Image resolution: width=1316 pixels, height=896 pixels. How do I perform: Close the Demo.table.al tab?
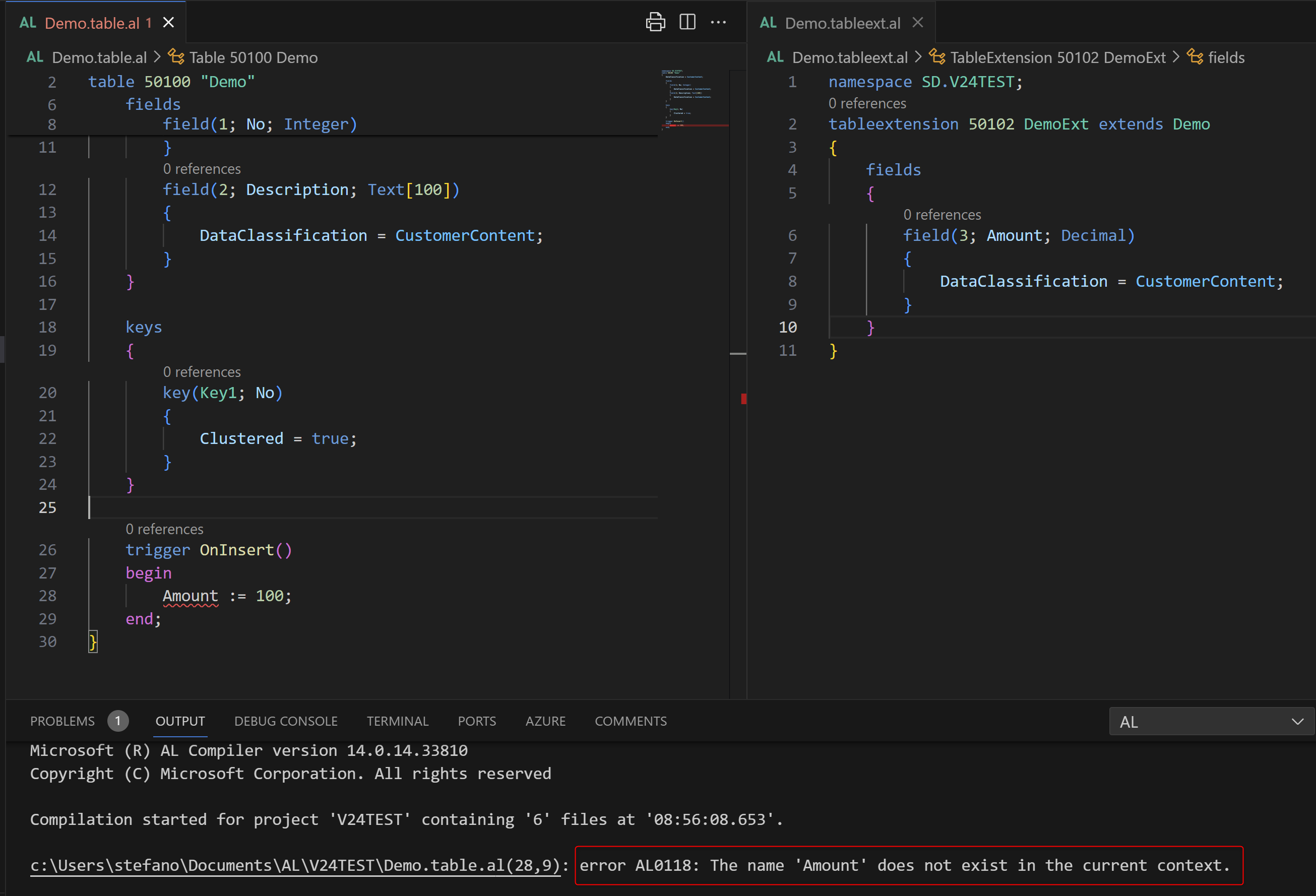(168, 23)
